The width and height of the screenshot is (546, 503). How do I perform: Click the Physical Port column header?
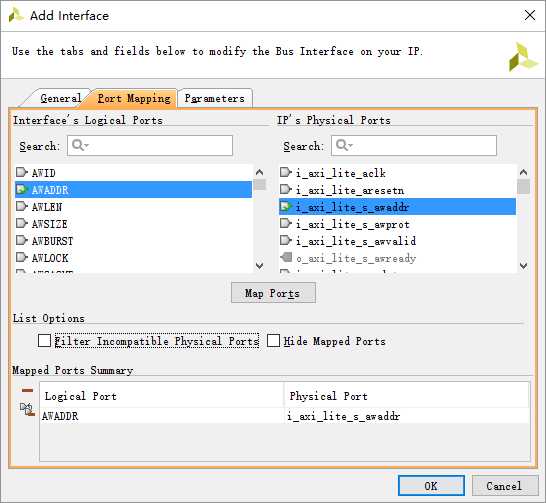[x=407, y=396]
